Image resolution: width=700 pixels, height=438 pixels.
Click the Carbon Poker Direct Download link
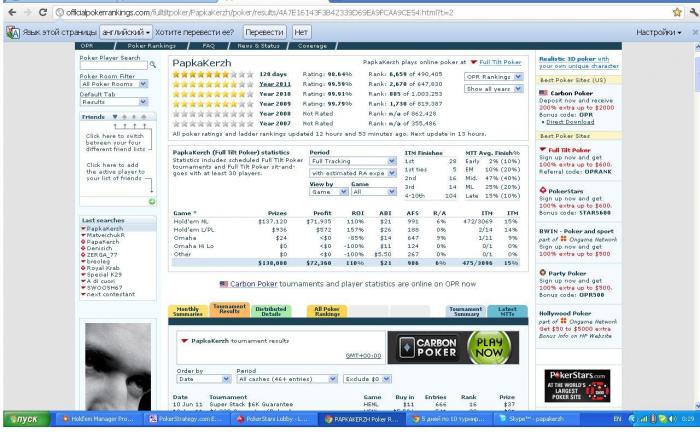[570, 122]
